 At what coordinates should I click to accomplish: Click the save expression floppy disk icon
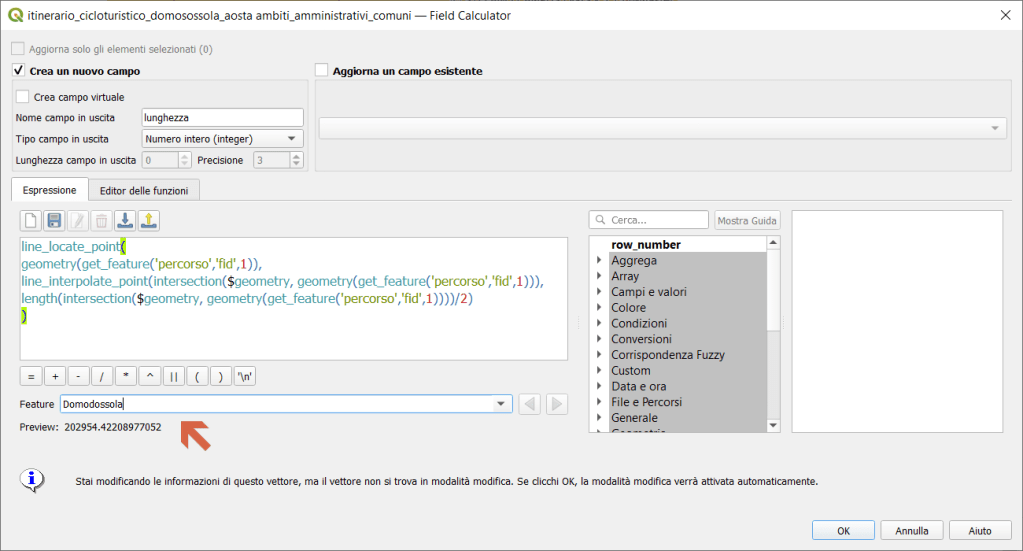54,220
